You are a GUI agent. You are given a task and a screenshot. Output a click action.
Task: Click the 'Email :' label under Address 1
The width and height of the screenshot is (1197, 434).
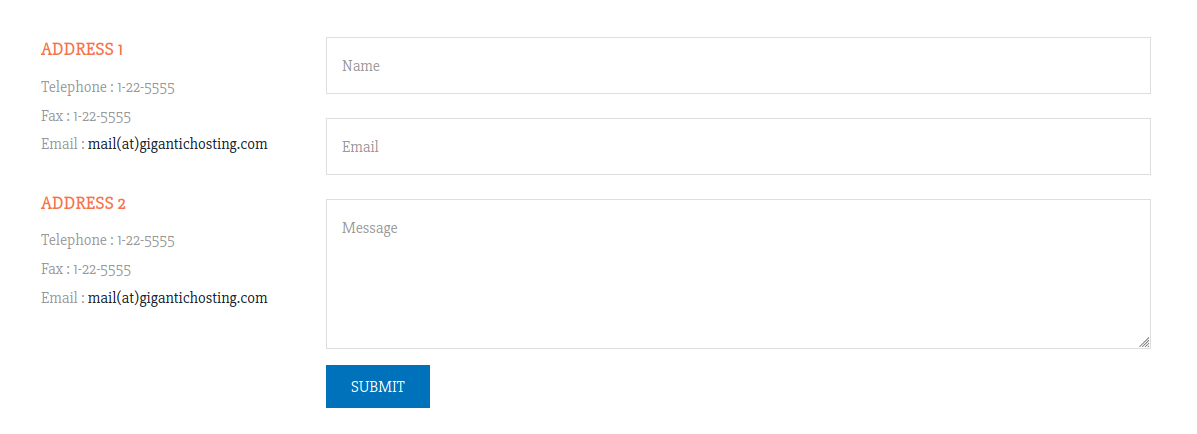pyautogui.click(x=62, y=144)
